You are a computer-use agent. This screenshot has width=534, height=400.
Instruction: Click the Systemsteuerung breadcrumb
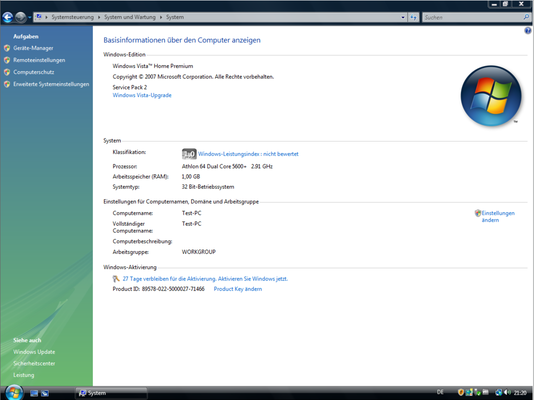pos(72,17)
